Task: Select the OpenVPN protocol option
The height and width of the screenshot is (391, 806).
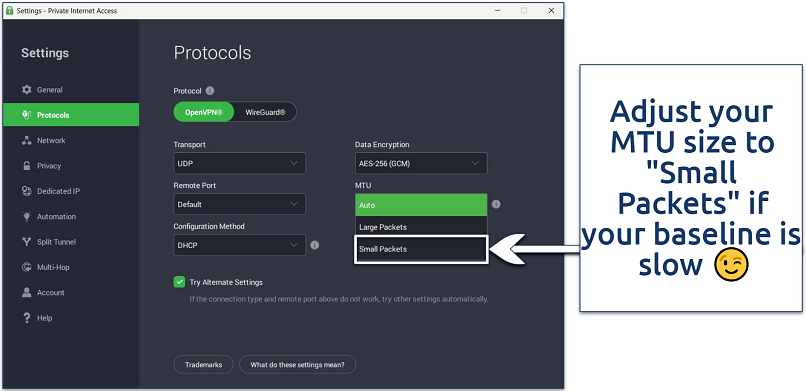Action: [x=204, y=112]
